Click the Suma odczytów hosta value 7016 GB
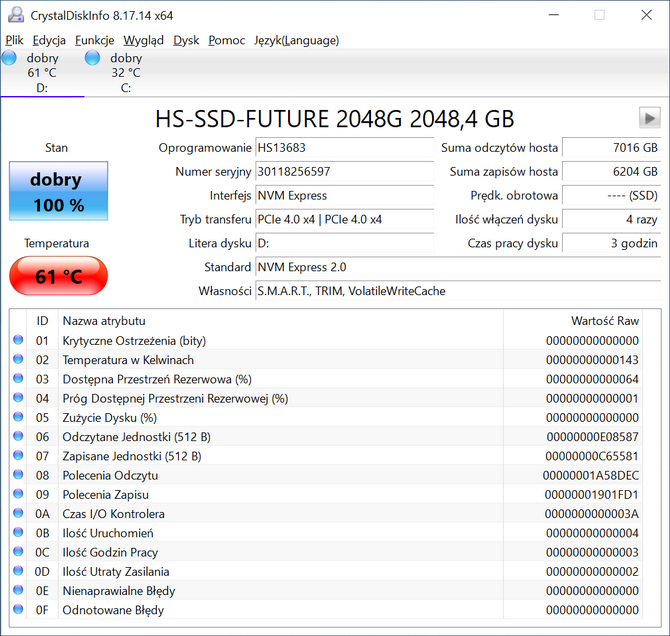Screen dimensions: 670x636 coord(611,148)
